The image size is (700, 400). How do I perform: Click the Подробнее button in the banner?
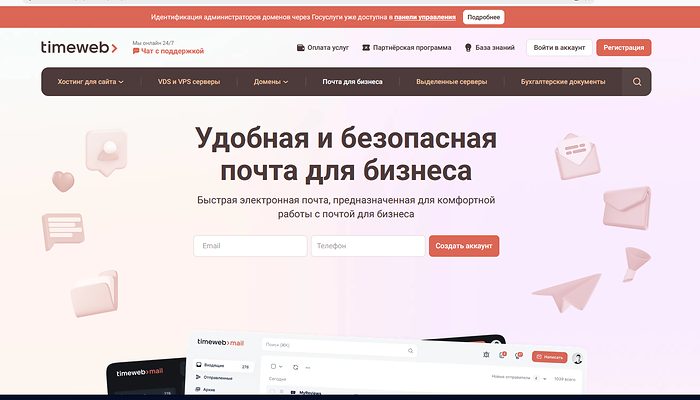pos(483,17)
